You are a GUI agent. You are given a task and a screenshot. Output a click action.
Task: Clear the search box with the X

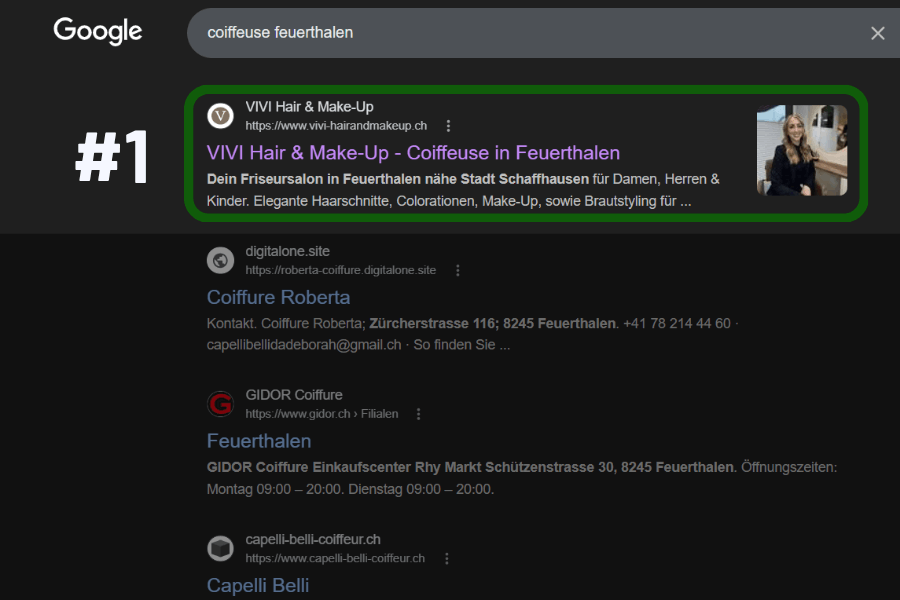[x=877, y=33]
